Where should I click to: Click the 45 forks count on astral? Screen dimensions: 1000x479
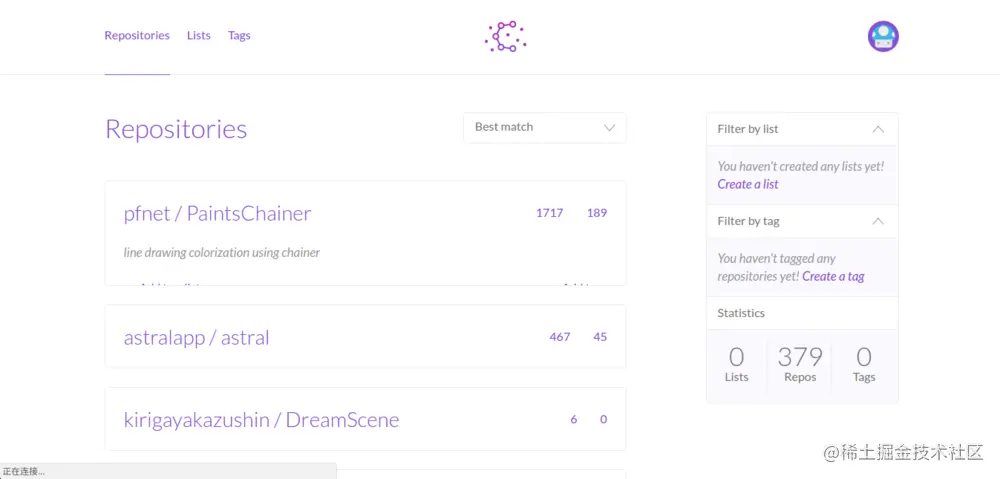599,337
